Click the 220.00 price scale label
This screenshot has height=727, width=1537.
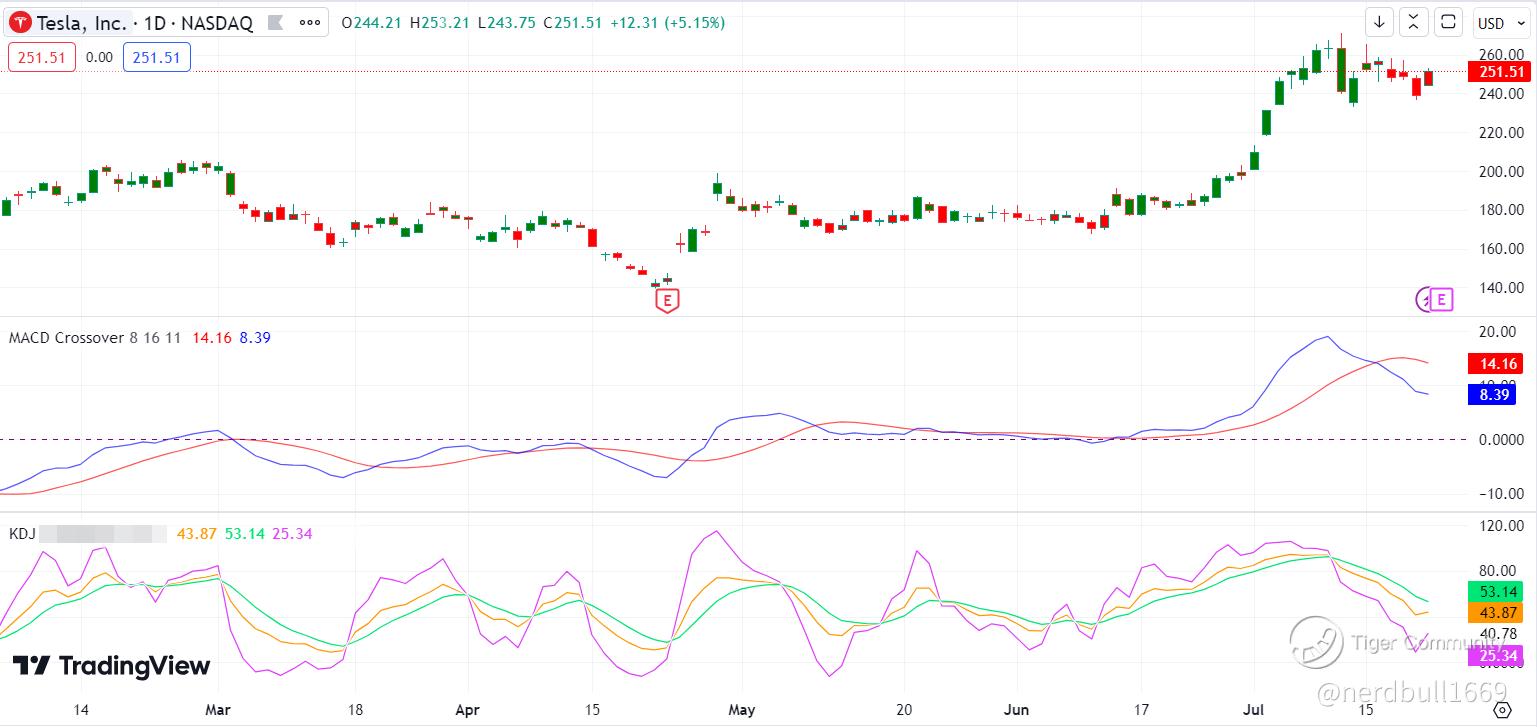(1500, 132)
